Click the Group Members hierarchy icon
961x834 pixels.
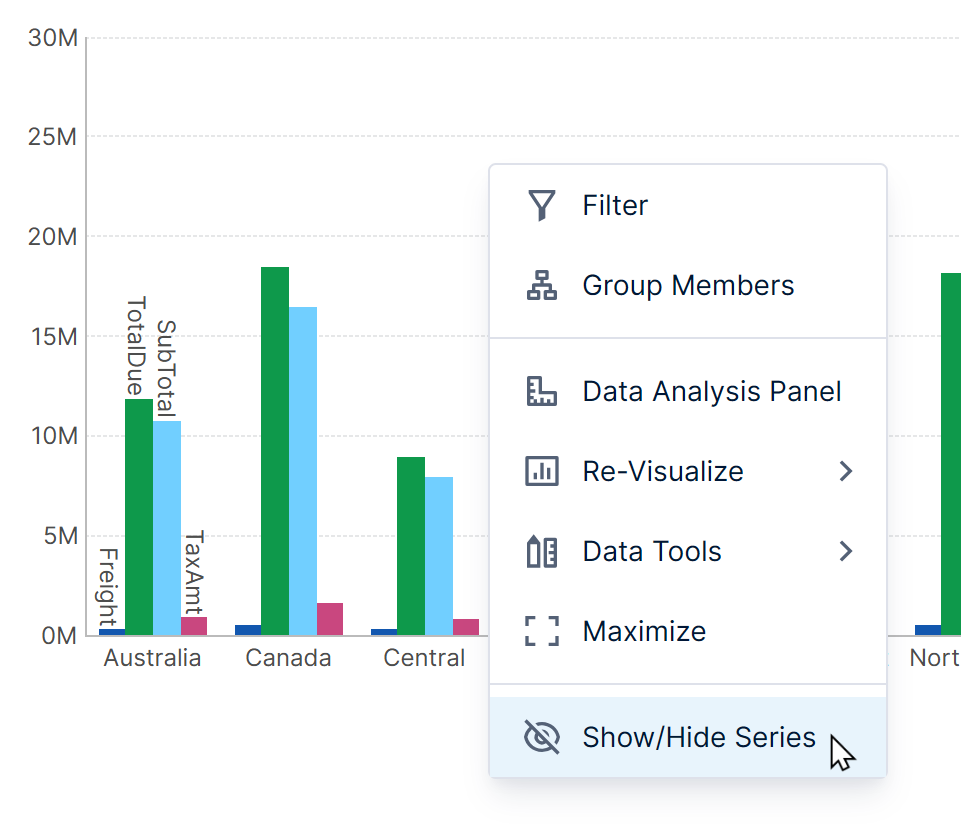pyautogui.click(x=541, y=286)
